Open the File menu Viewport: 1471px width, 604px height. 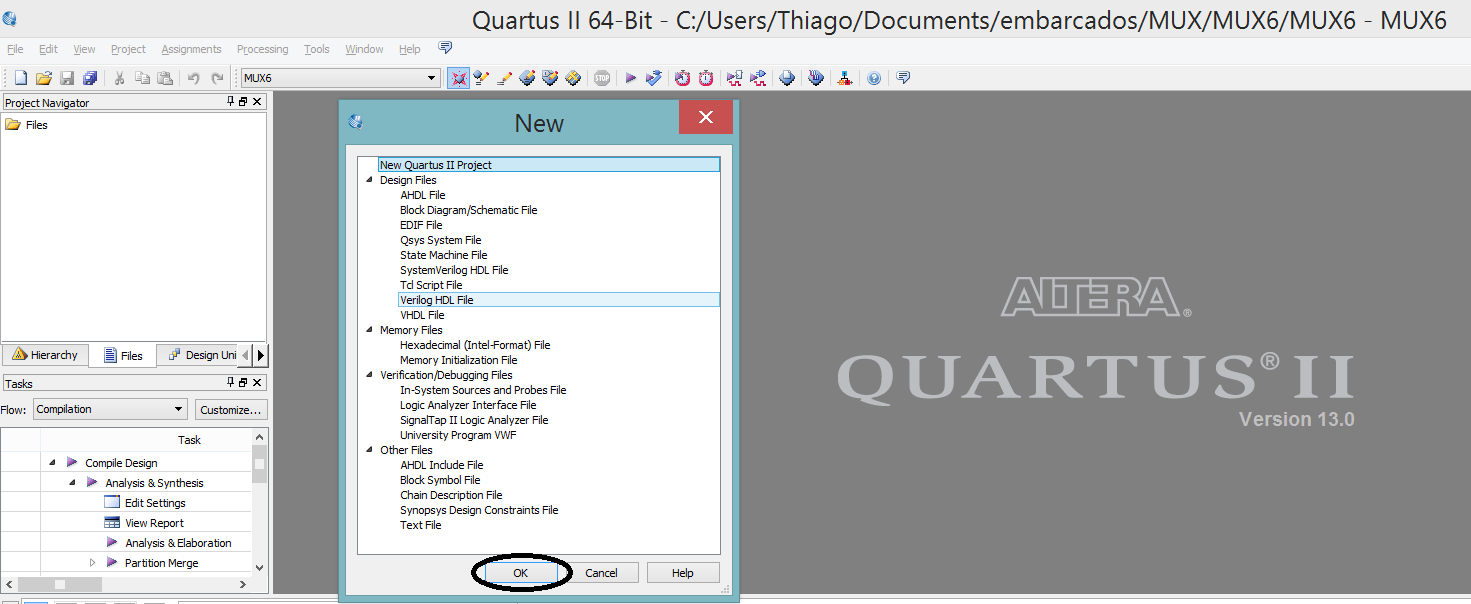coord(15,49)
